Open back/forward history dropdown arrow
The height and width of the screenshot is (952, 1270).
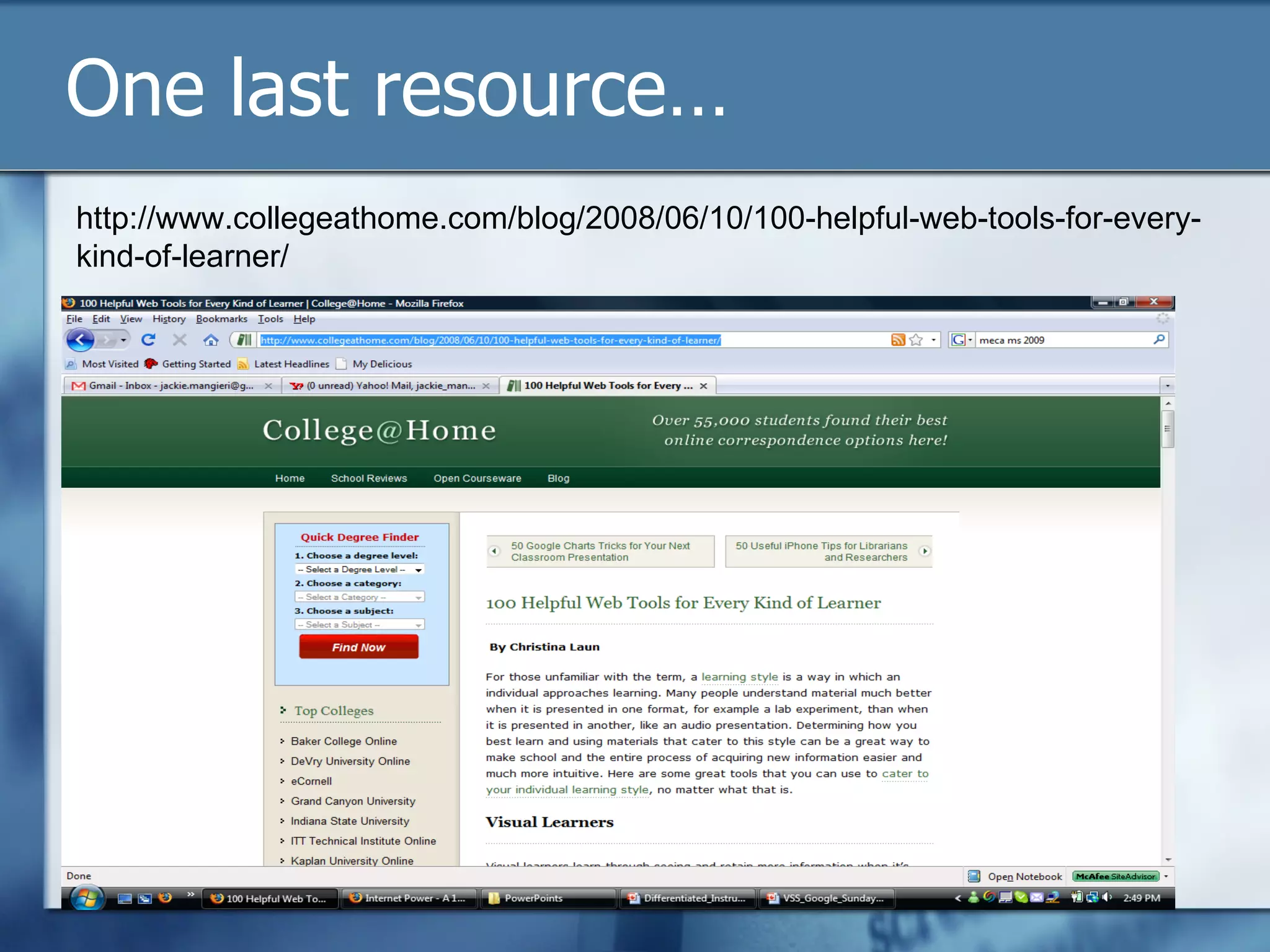123,340
